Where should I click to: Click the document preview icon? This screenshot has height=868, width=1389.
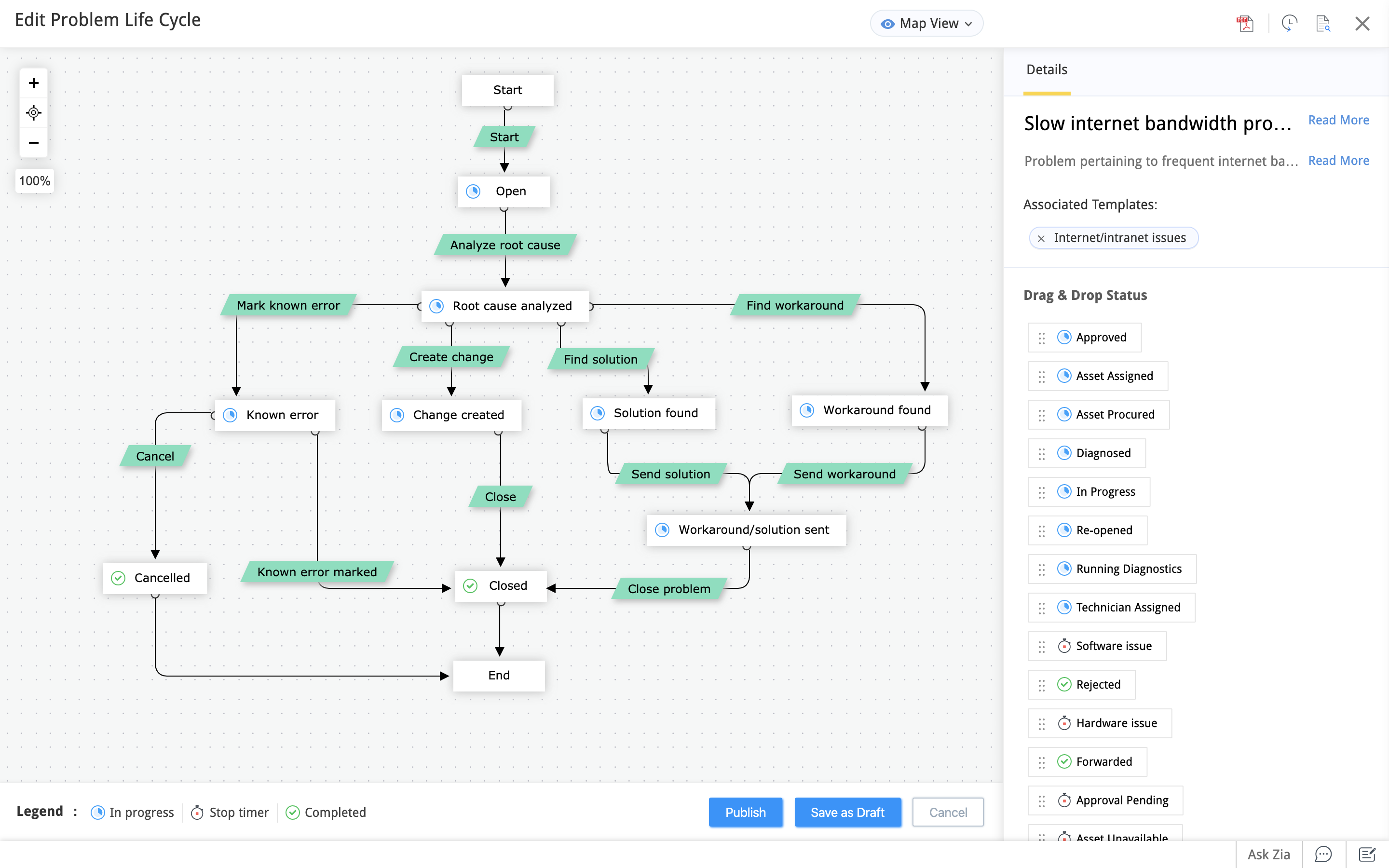(1323, 24)
